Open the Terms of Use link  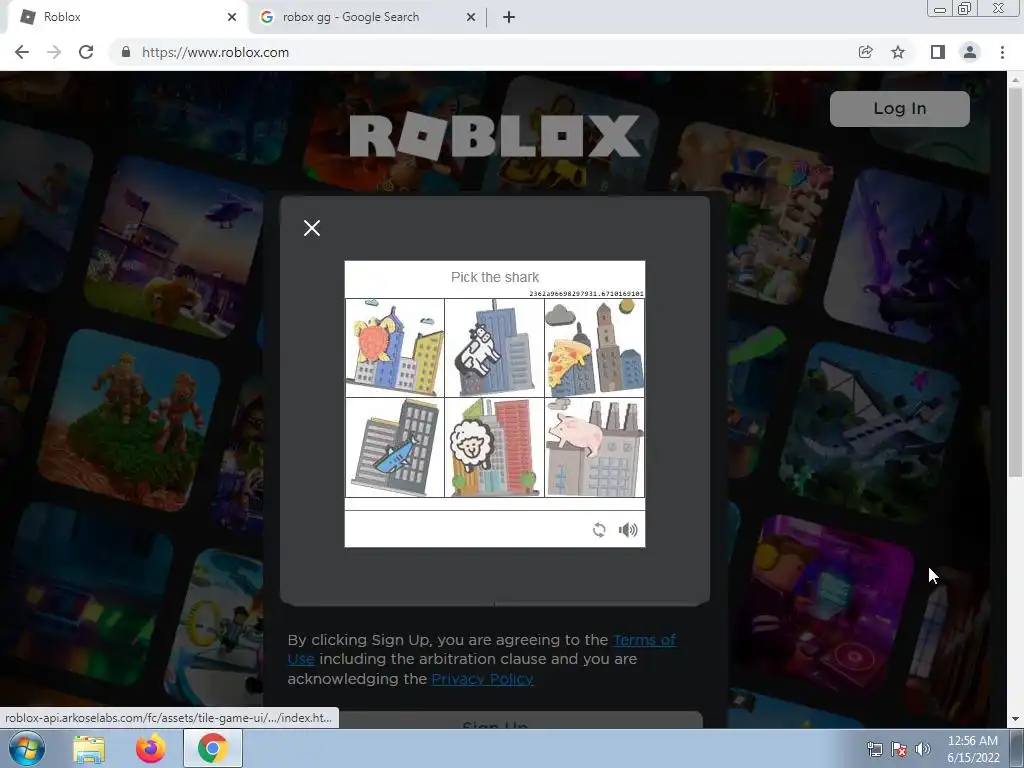point(644,640)
